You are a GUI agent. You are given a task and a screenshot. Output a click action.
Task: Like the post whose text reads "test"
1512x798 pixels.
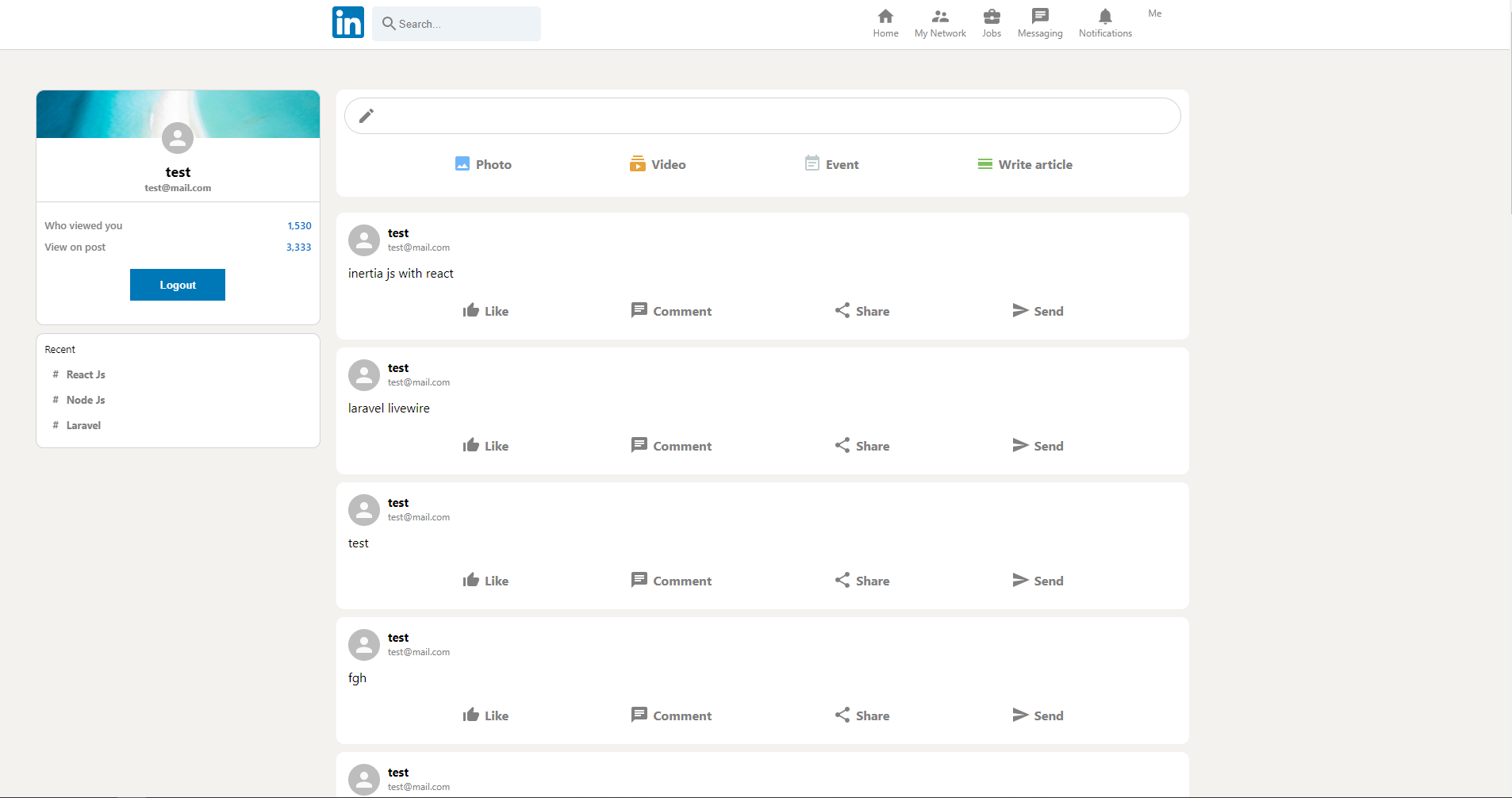pos(485,581)
